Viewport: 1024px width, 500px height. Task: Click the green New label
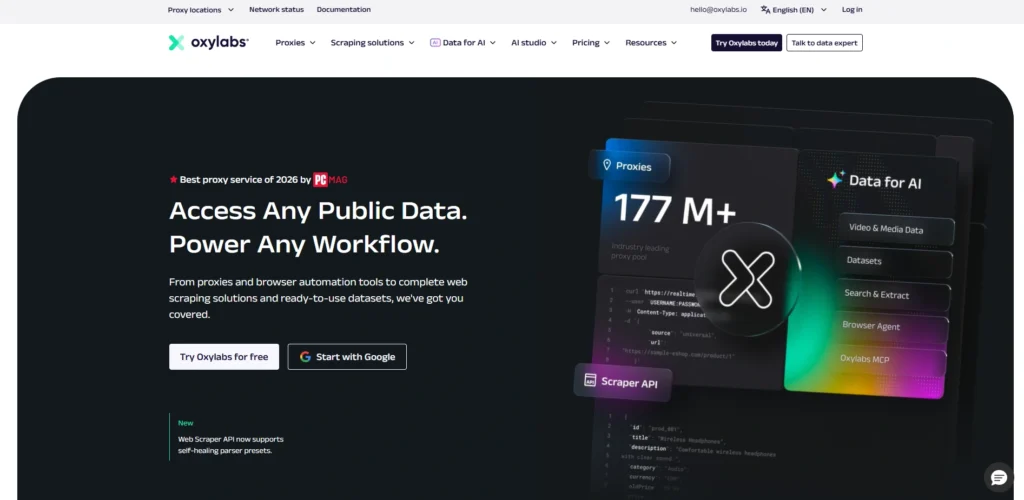pyautogui.click(x=185, y=423)
